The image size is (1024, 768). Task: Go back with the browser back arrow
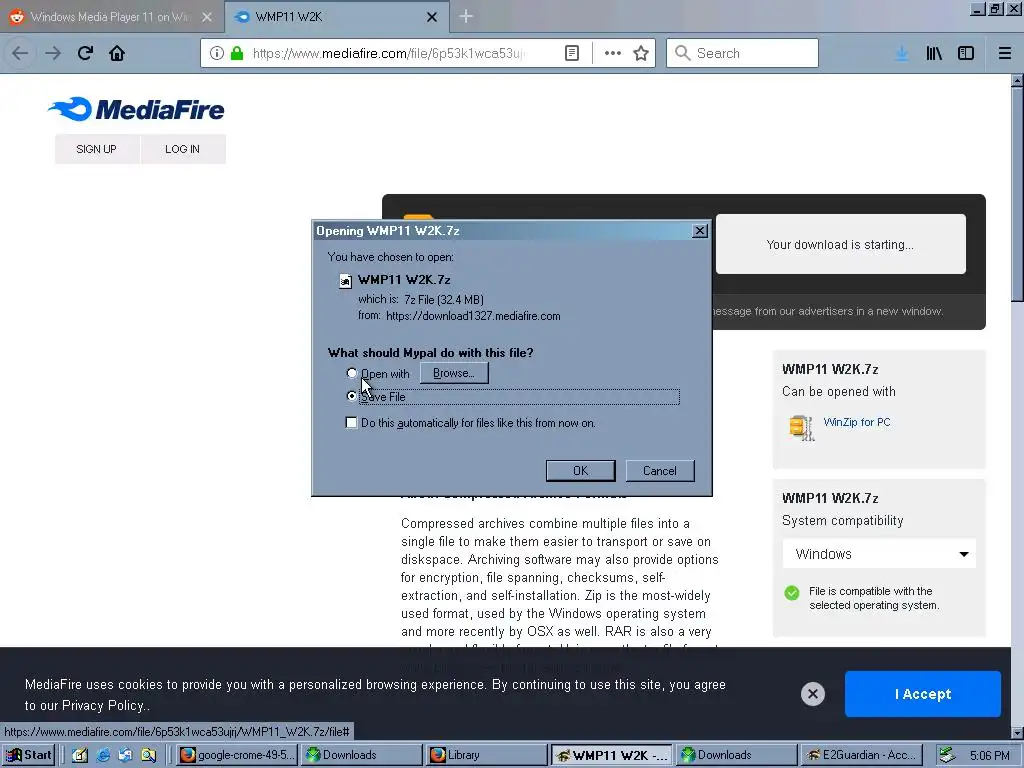(x=20, y=54)
